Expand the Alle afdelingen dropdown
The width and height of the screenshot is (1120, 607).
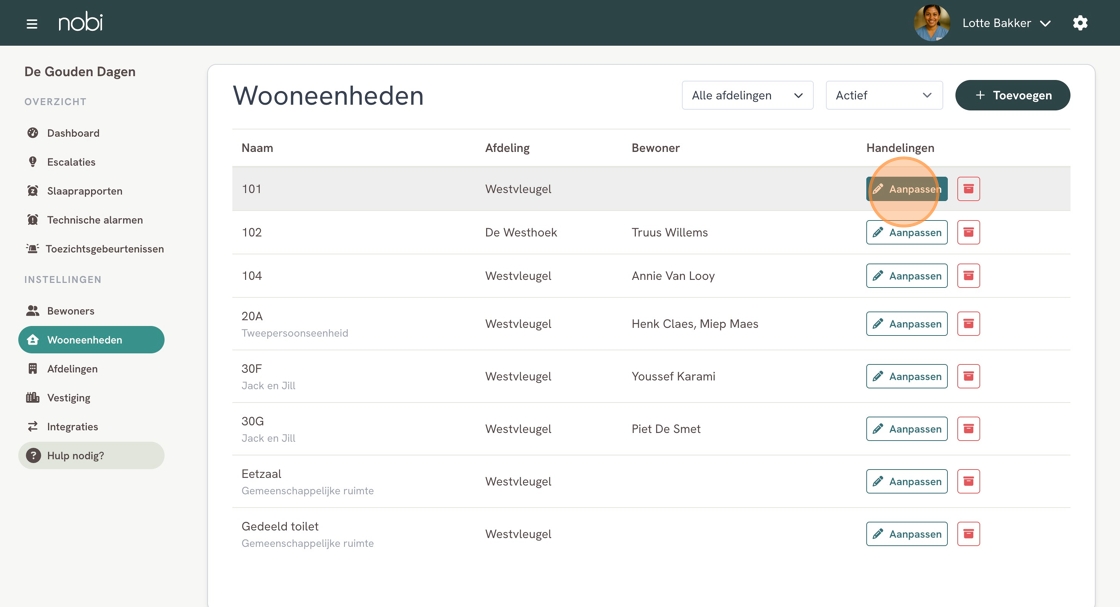coord(747,95)
